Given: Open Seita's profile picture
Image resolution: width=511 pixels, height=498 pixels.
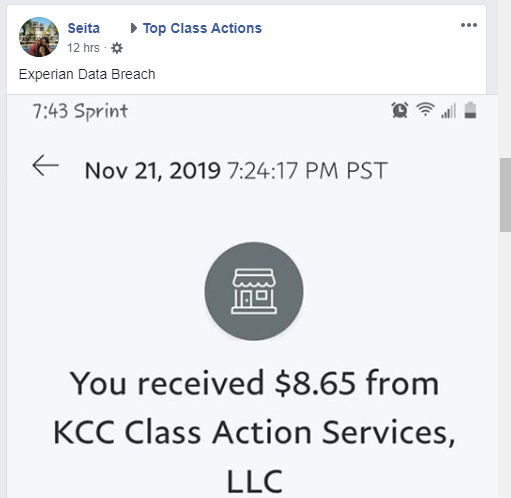Looking at the screenshot, I should (39, 37).
